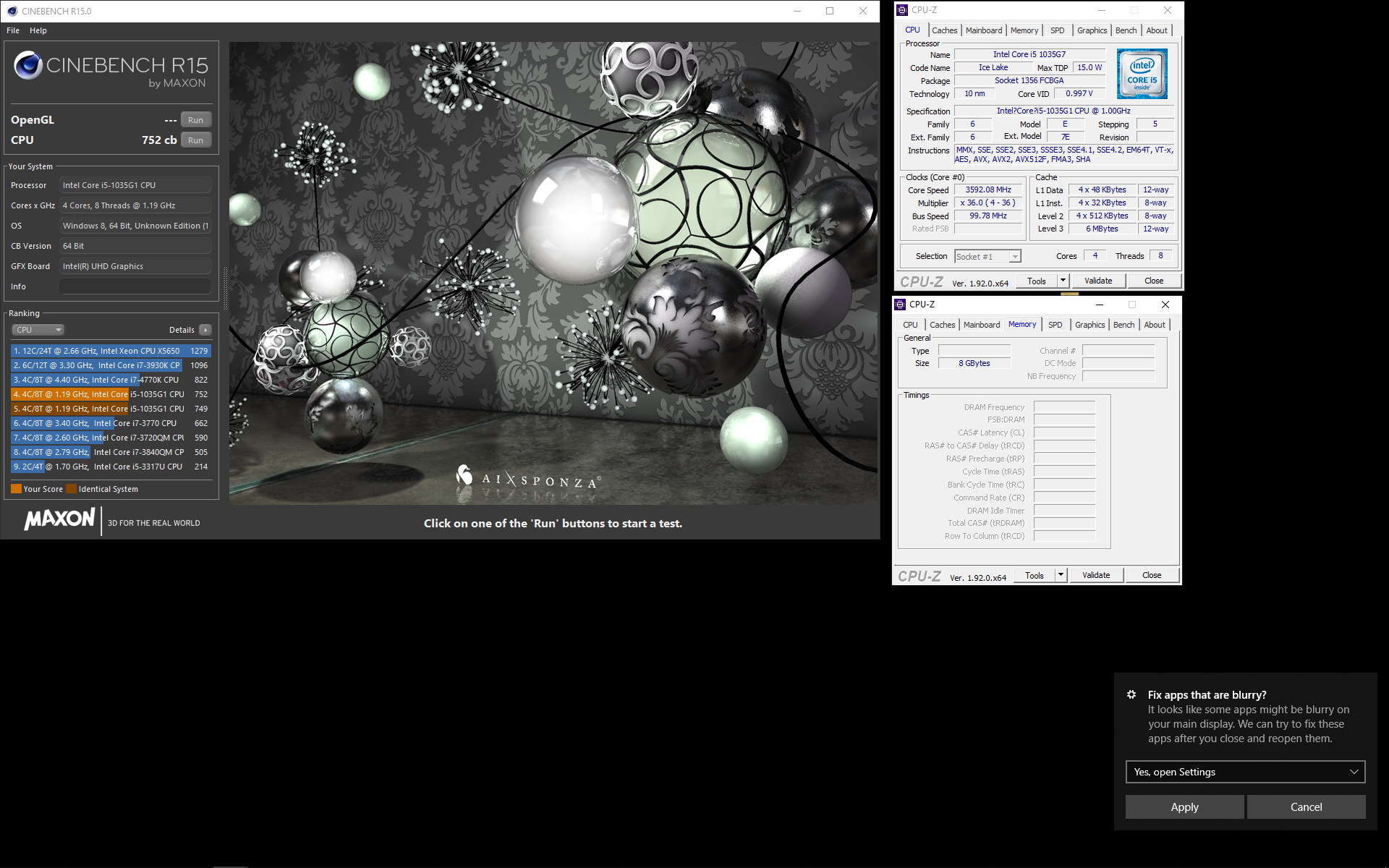1389x868 pixels.
Task: Select your score ranking entry 752
Action: click(111, 394)
